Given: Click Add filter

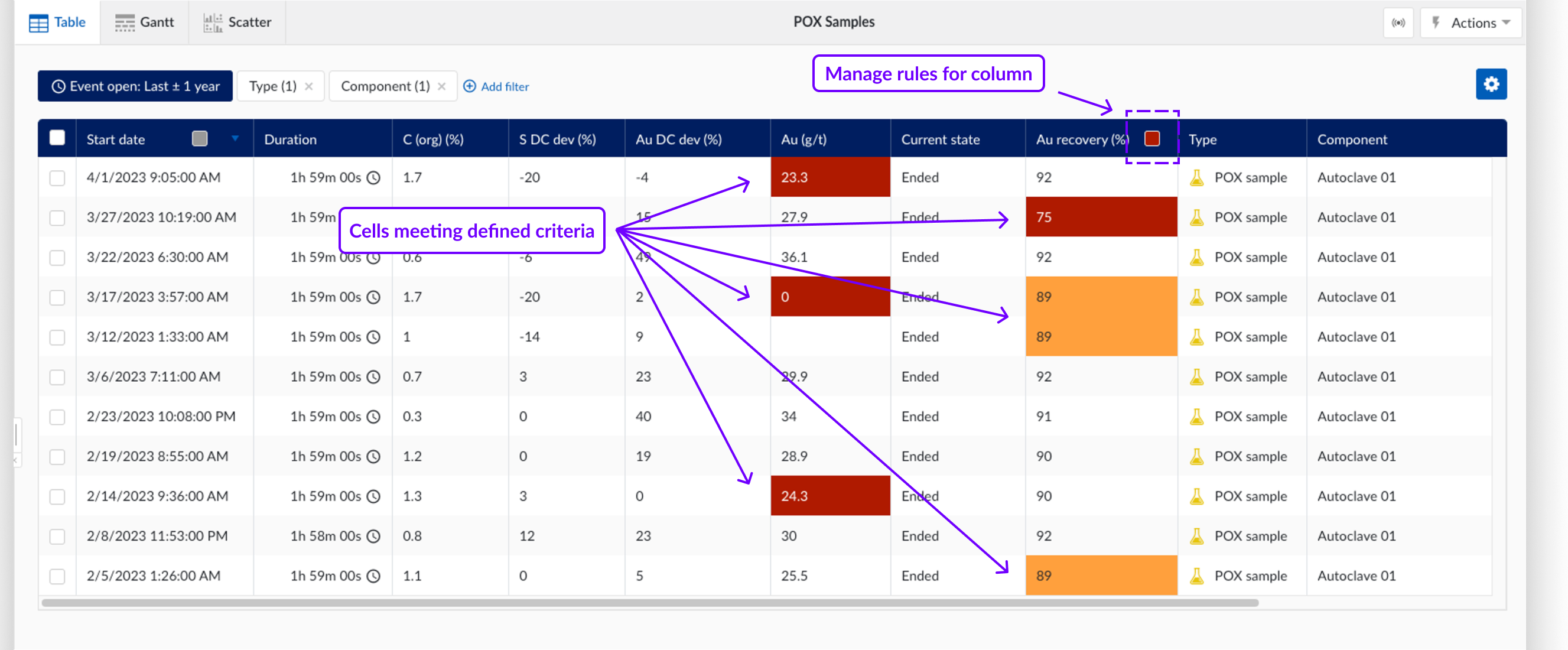Looking at the screenshot, I should 496,86.
